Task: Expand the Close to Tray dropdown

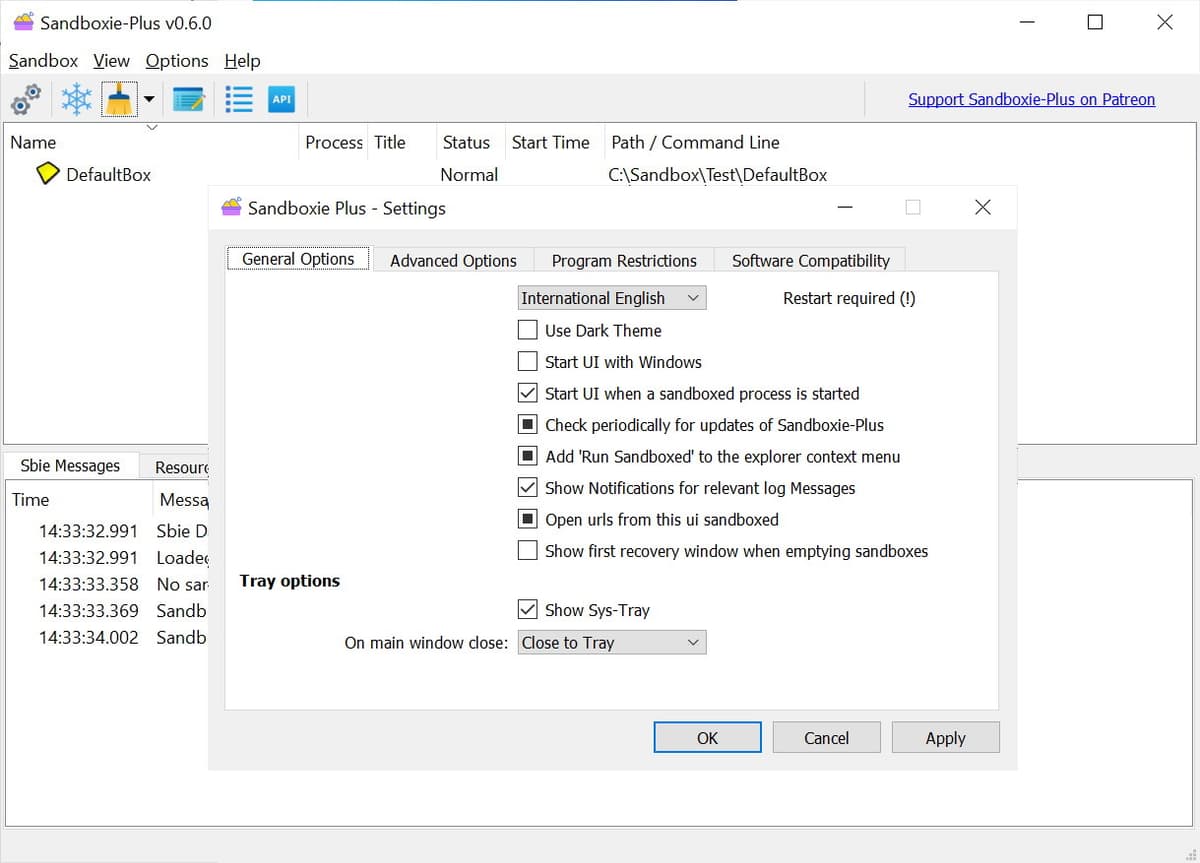Action: pyautogui.click(x=611, y=643)
